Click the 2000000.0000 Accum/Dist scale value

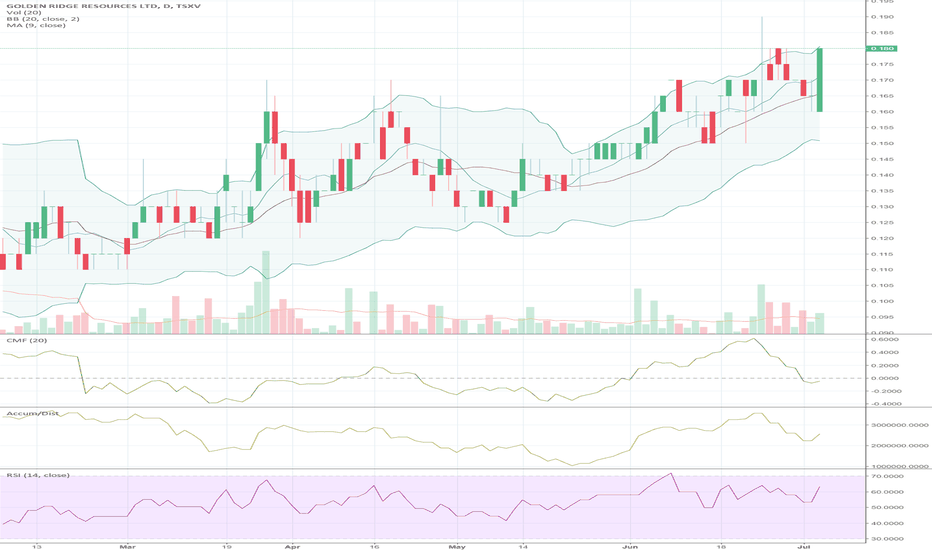tap(900, 445)
